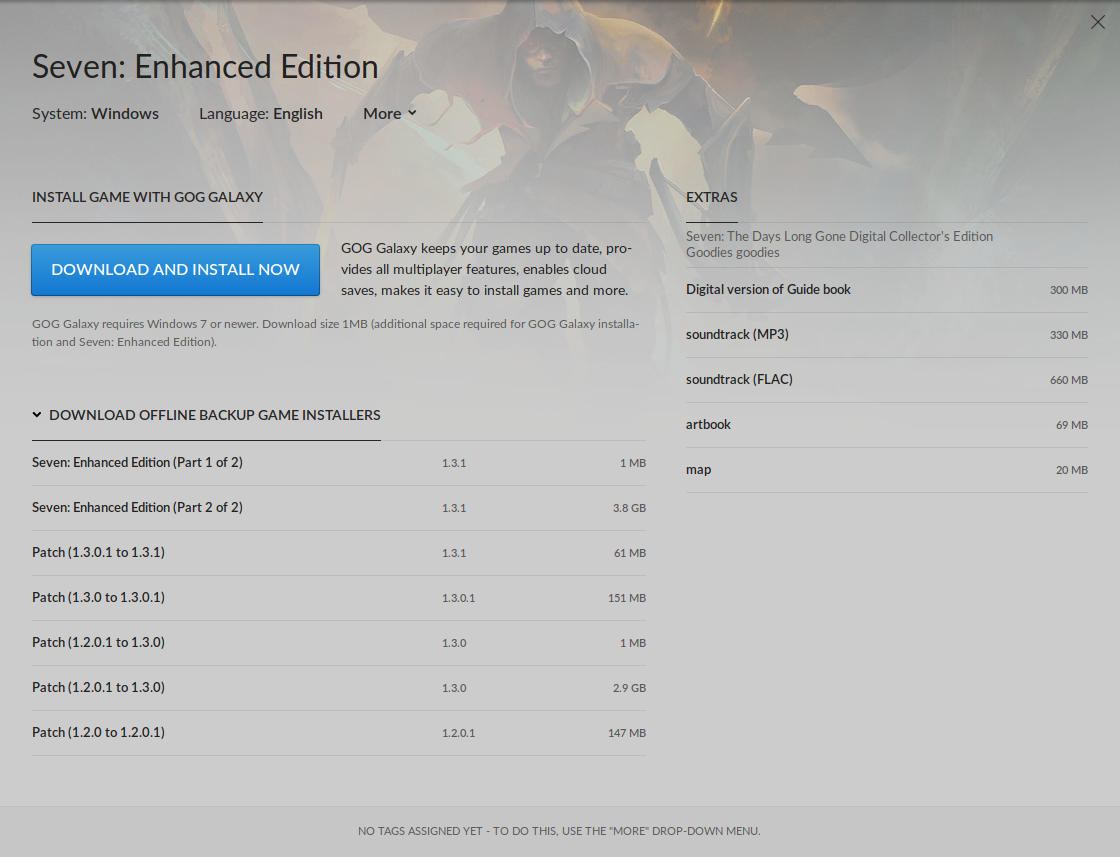Viewport: 1120px width, 857px height.
Task: Click the Download and Install Now button
Action: click(175, 269)
